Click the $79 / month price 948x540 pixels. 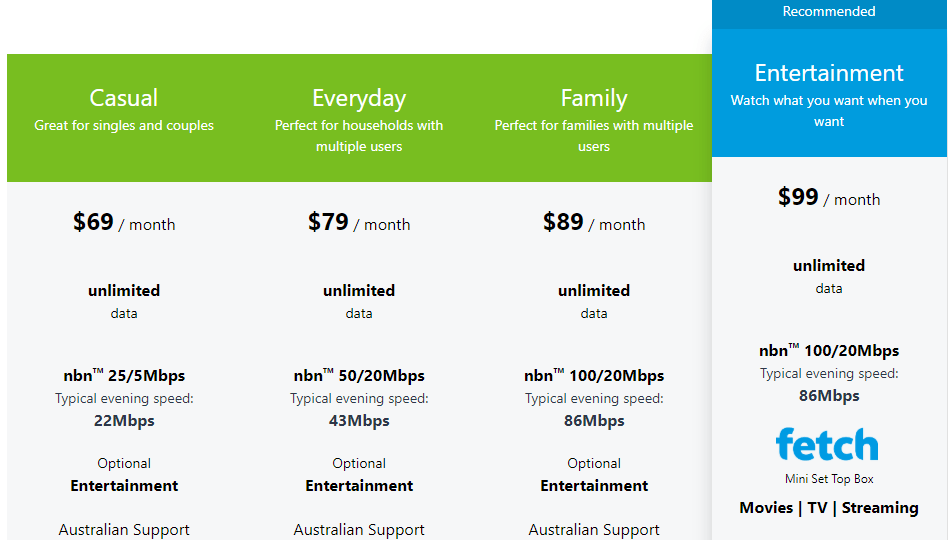click(359, 223)
